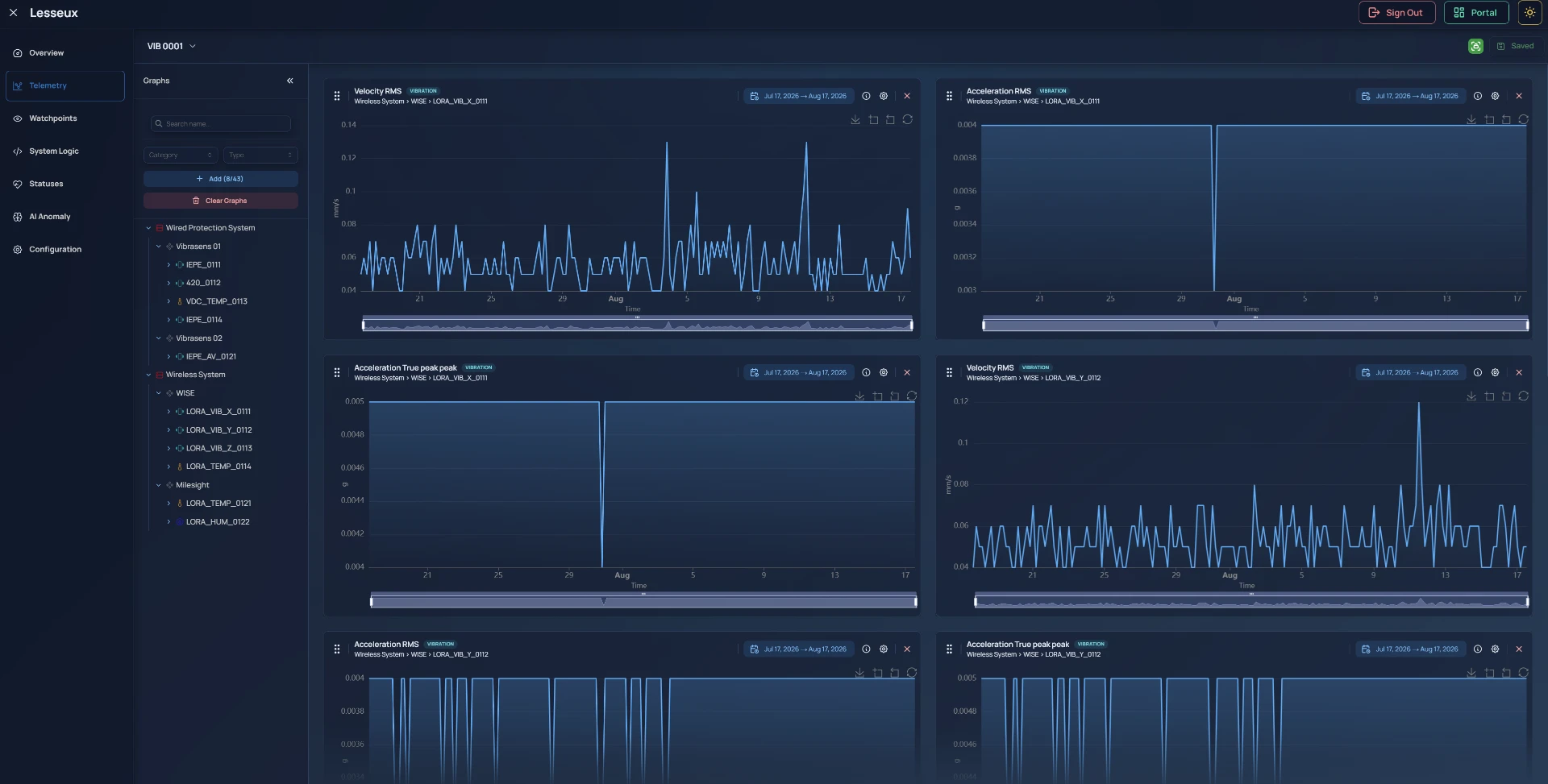Viewport: 1548px width, 784px height.
Task: Open settings of Acceleration True peak peak LORA_VIB_X_0111 chart
Action: pyautogui.click(x=884, y=372)
